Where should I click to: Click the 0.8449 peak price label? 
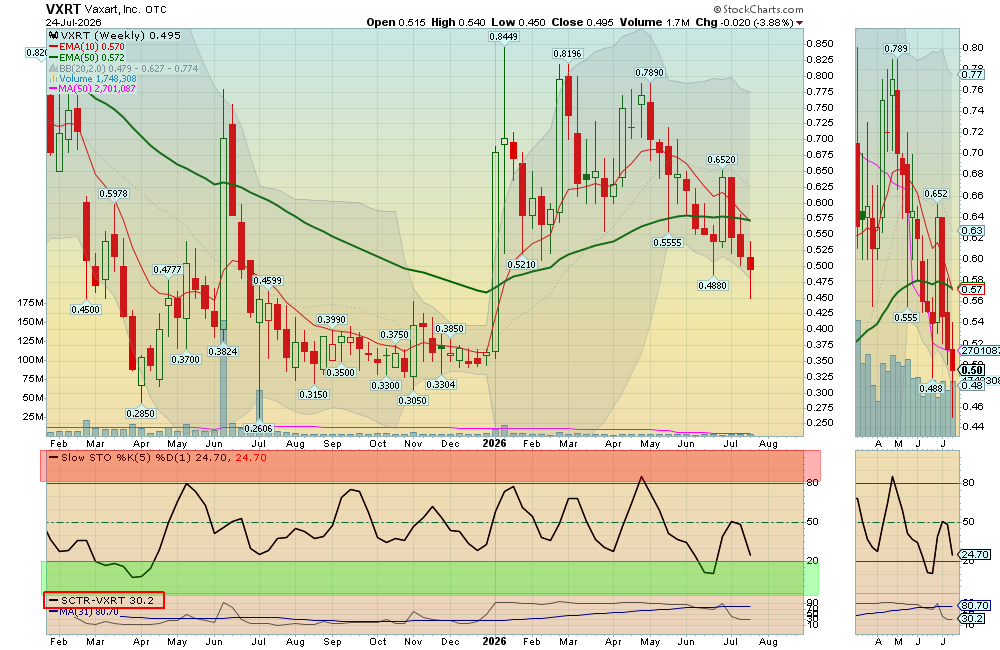pyautogui.click(x=503, y=36)
